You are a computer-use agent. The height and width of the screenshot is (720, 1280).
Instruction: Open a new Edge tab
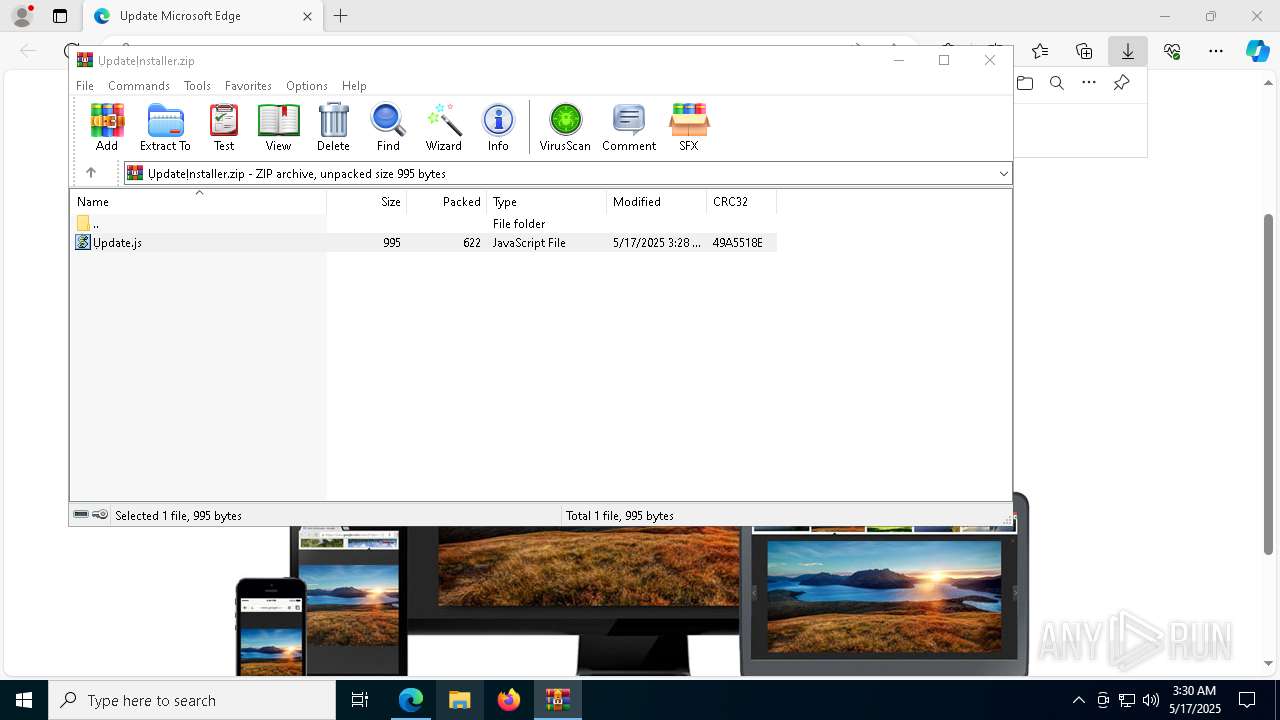[341, 16]
